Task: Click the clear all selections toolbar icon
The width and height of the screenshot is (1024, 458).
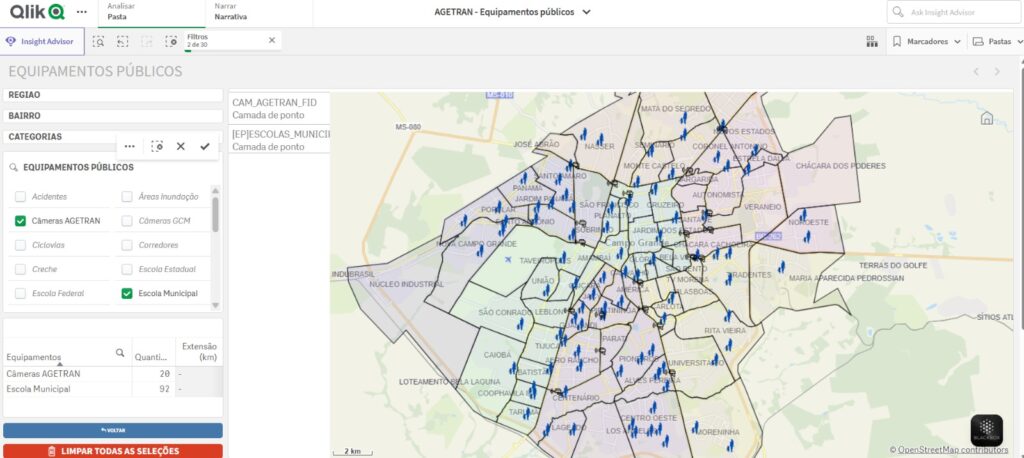Action: [x=171, y=41]
